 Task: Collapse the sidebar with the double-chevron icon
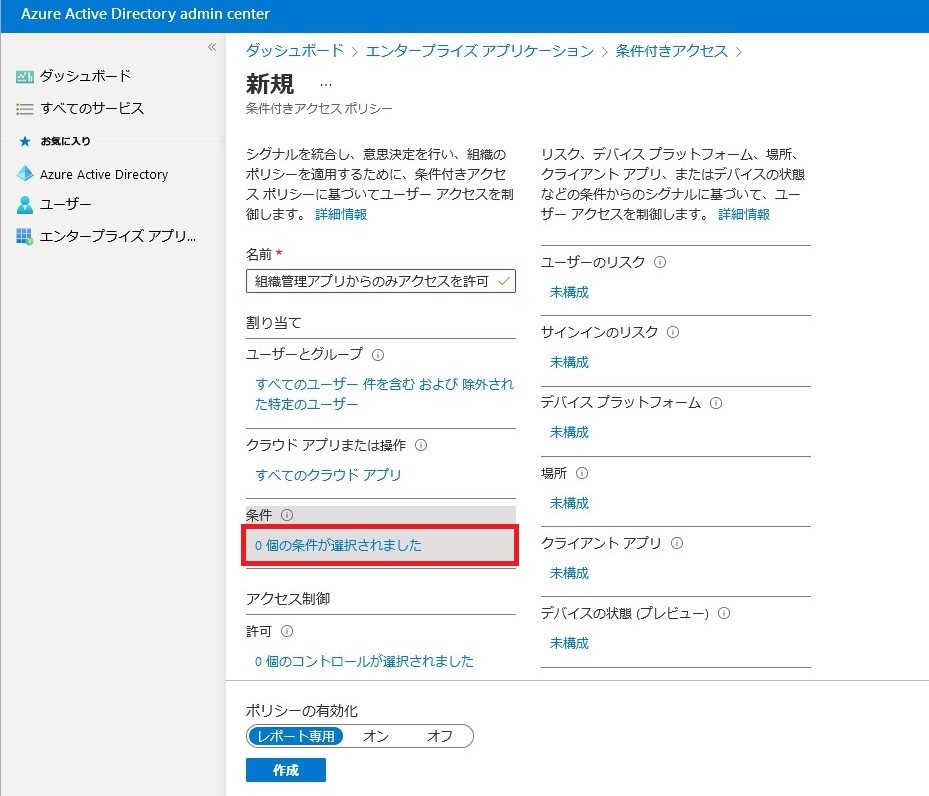point(212,47)
